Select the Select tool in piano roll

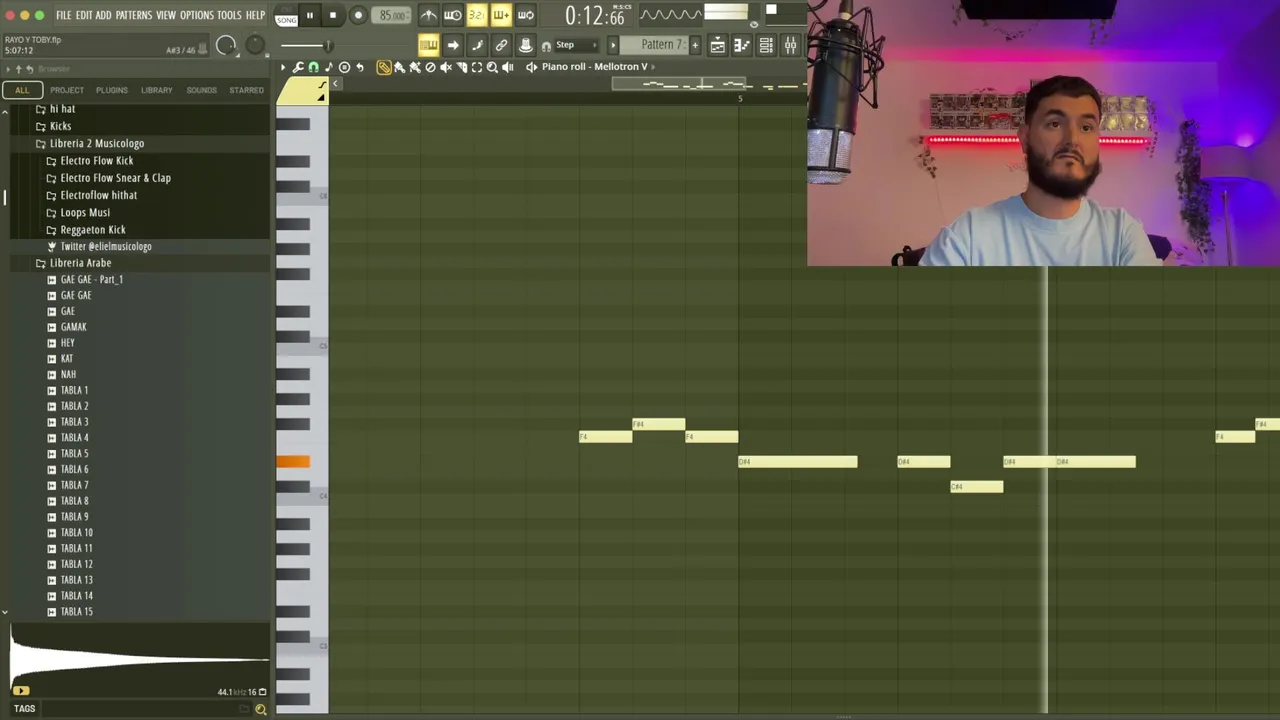click(477, 67)
